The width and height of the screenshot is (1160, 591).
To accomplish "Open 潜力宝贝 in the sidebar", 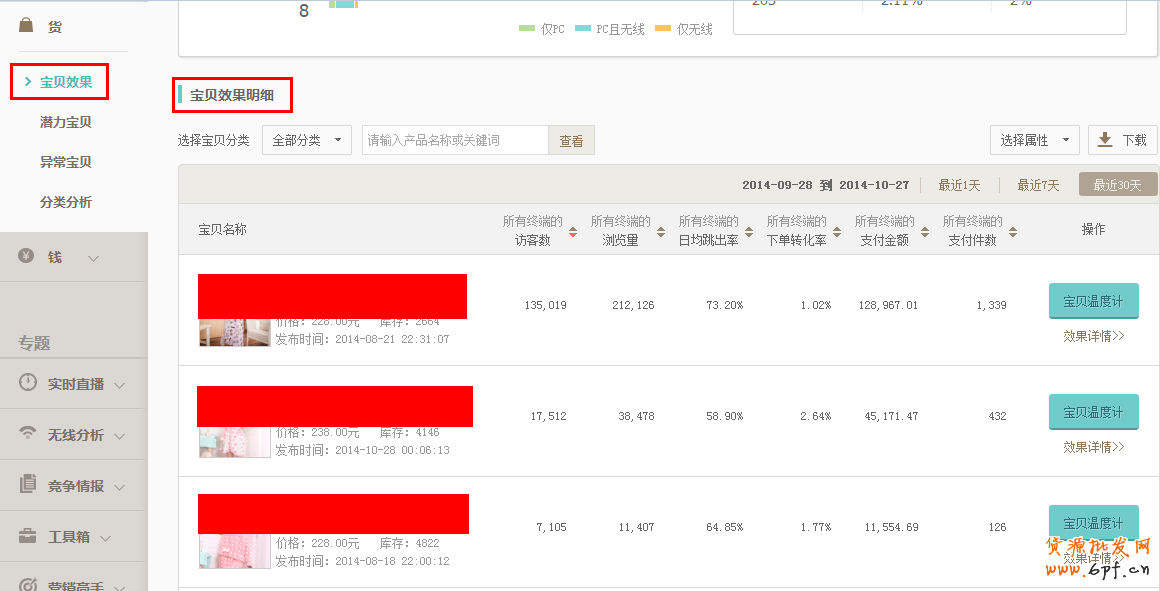I will [66, 122].
